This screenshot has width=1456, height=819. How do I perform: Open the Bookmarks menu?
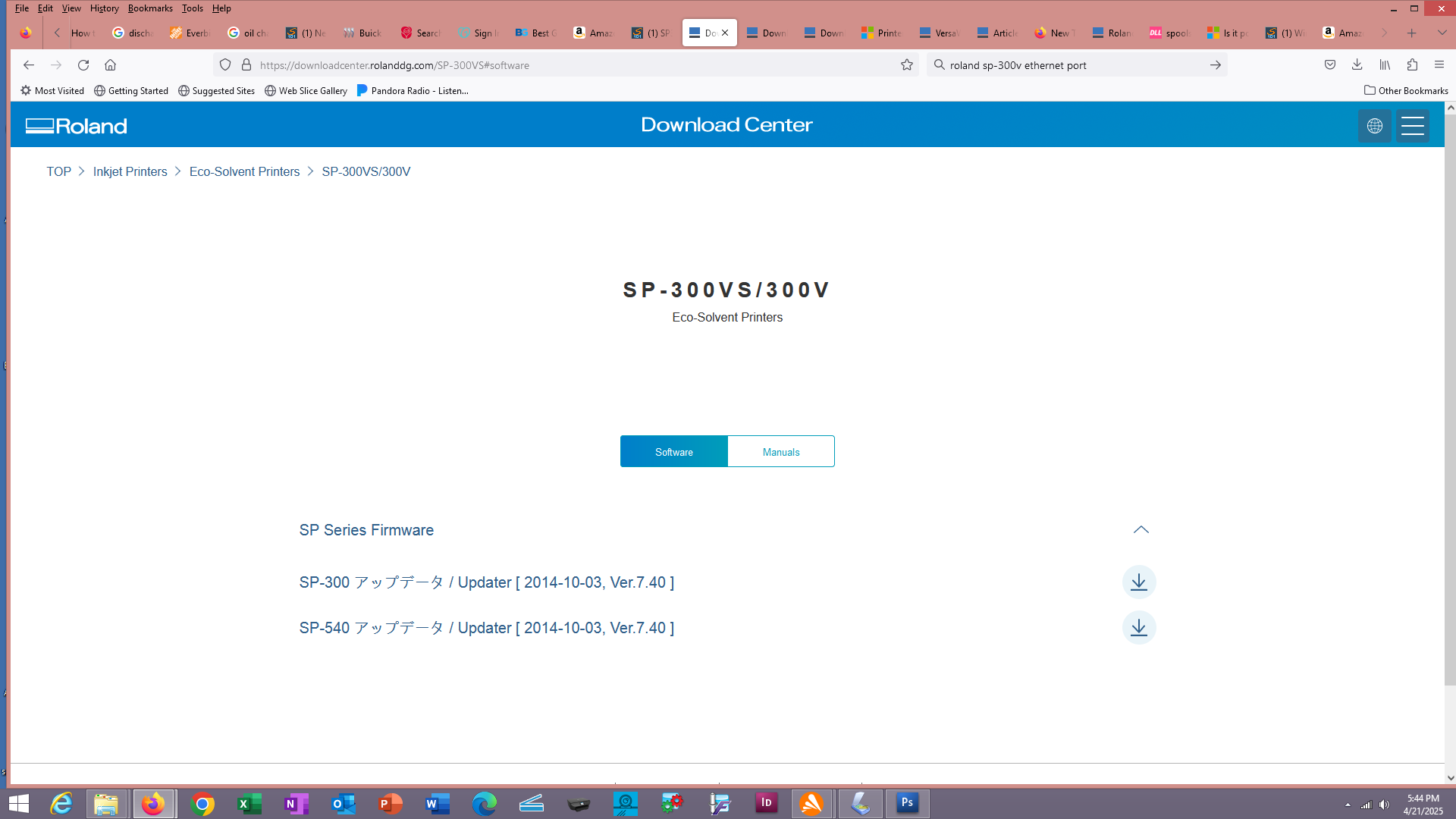(150, 8)
